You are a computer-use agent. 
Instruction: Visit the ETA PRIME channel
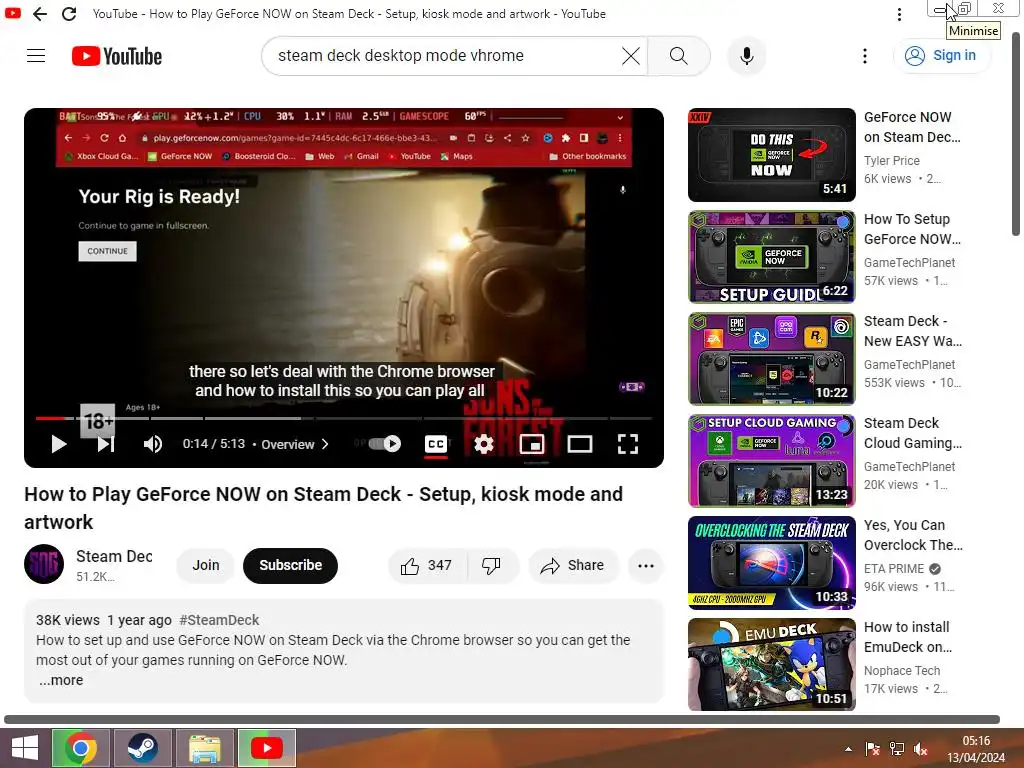point(893,569)
